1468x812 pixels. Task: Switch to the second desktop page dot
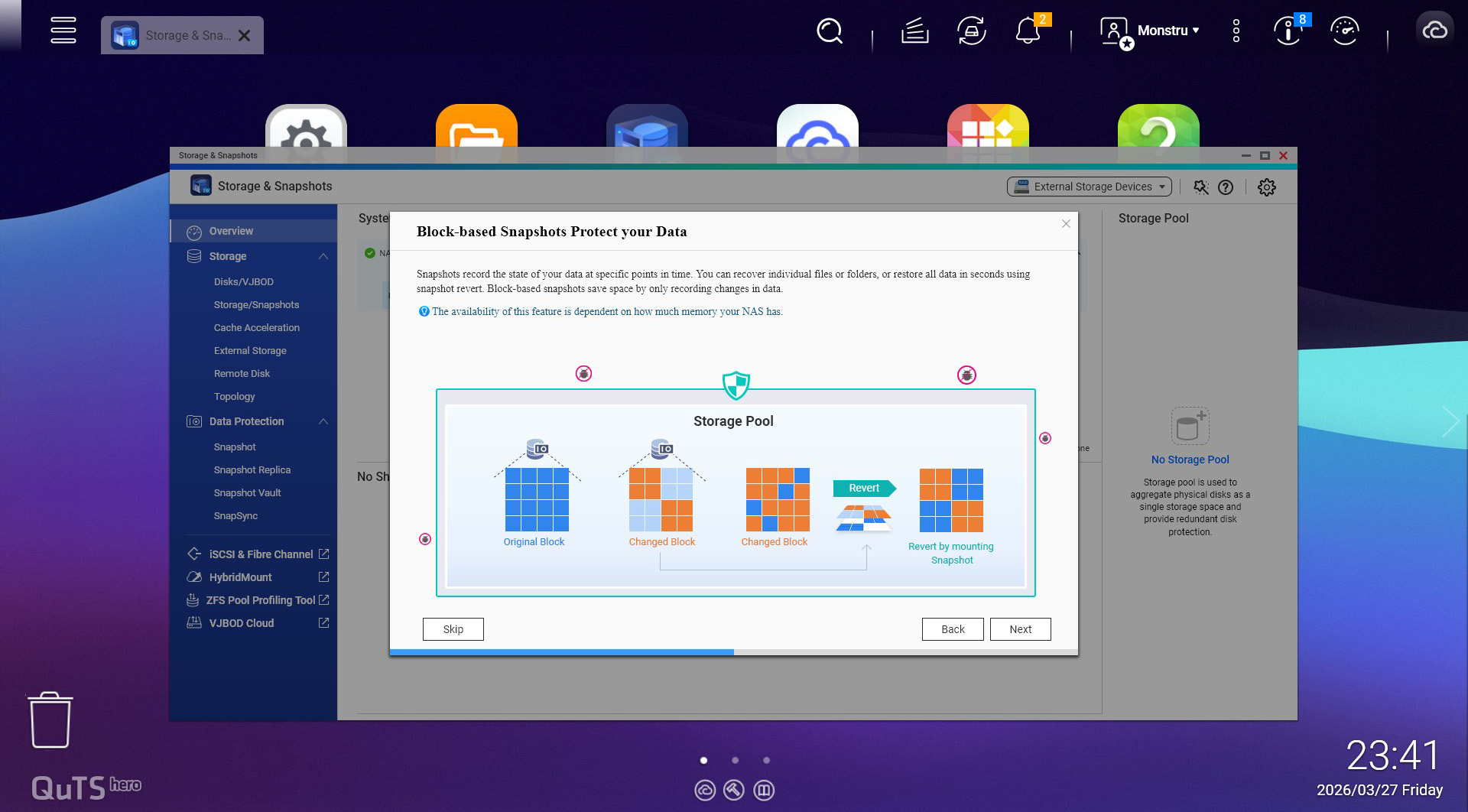[735, 760]
